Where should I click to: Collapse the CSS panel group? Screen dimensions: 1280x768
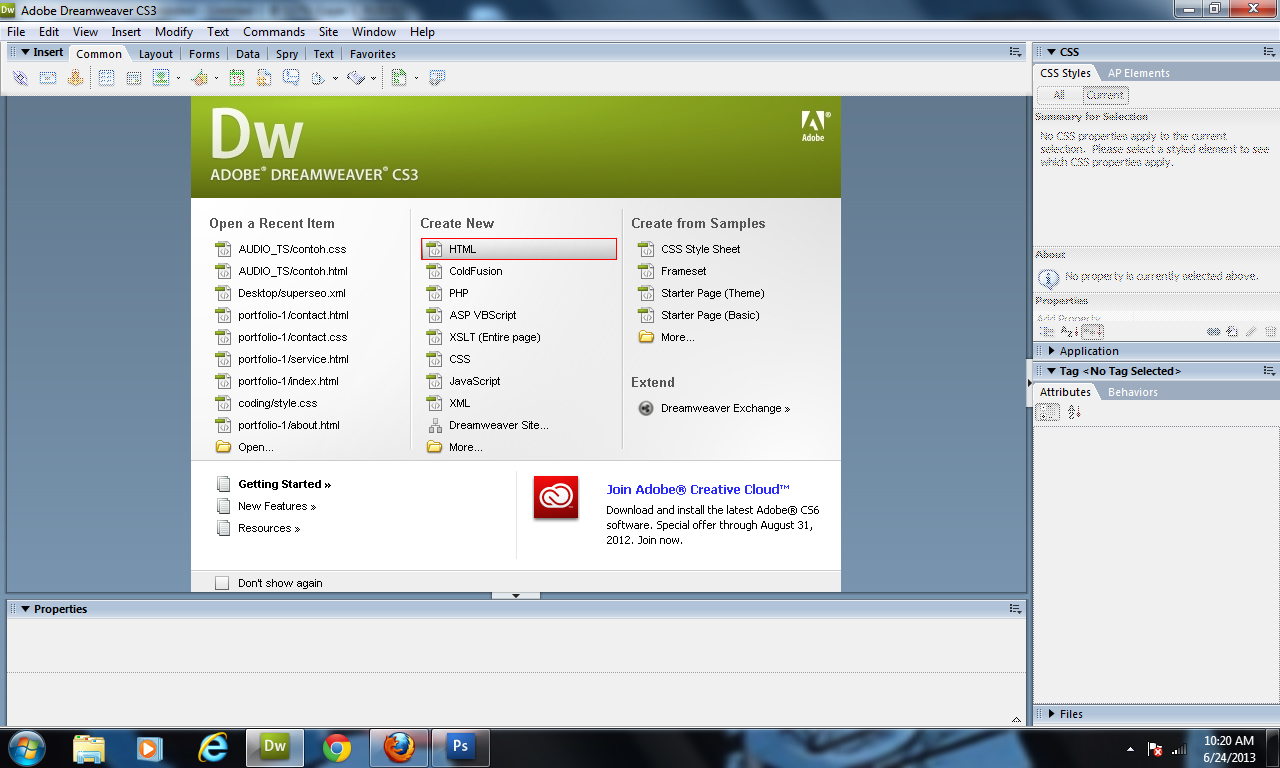[1051, 52]
